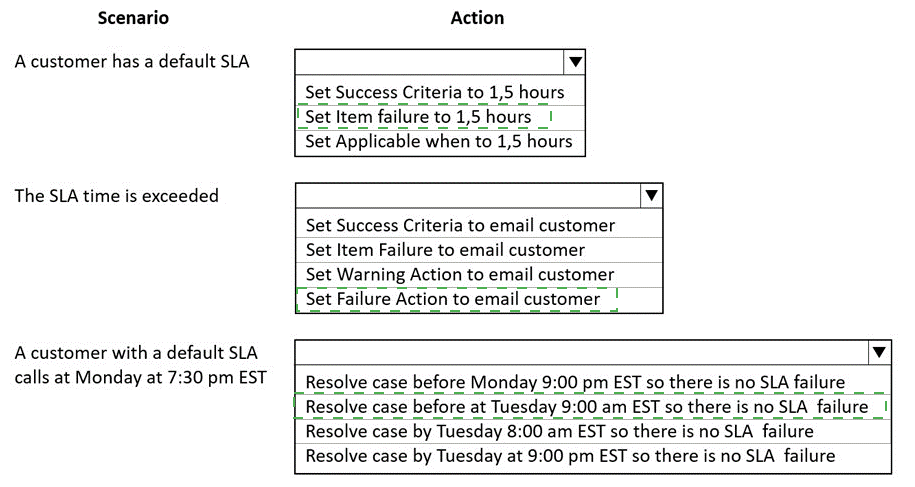The image size is (915, 487).
Task: Open the Monday 7:30 pm call dropdown arrow
Action: (879, 352)
